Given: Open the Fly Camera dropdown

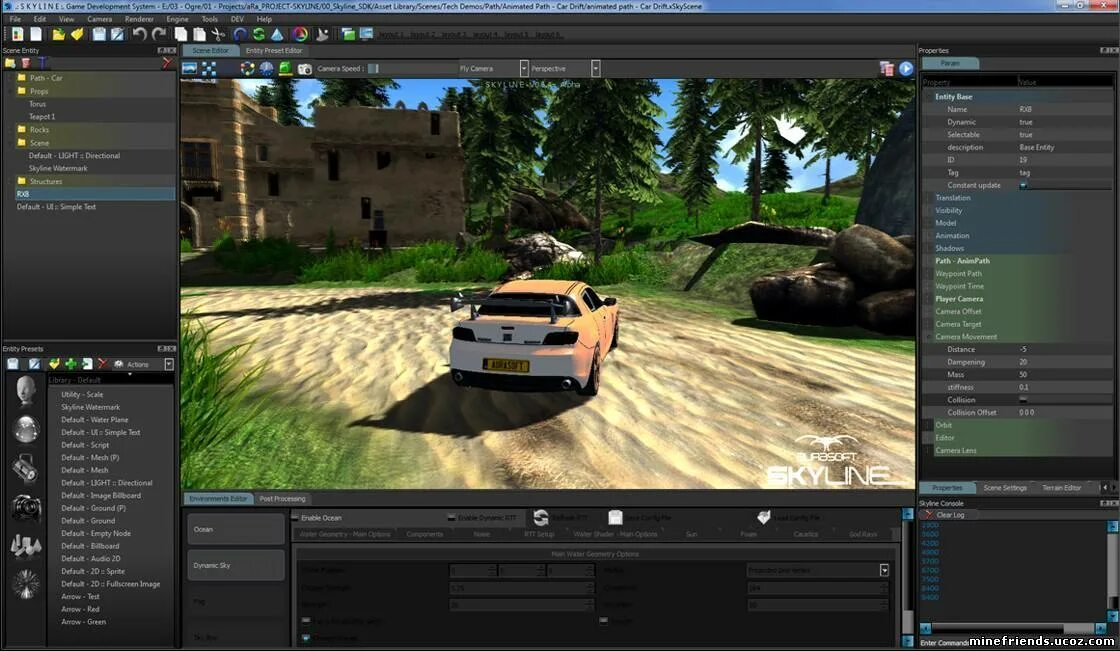Looking at the screenshot, I should coord(522,68).
